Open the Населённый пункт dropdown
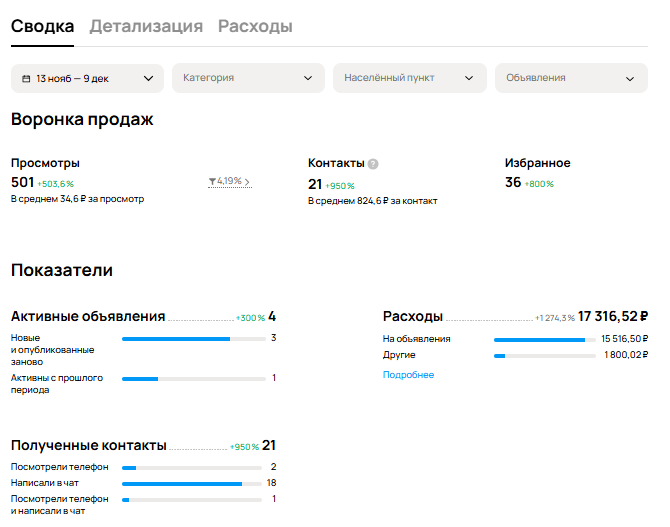Viewport: 670px width, 527px height. coord(409,78)
